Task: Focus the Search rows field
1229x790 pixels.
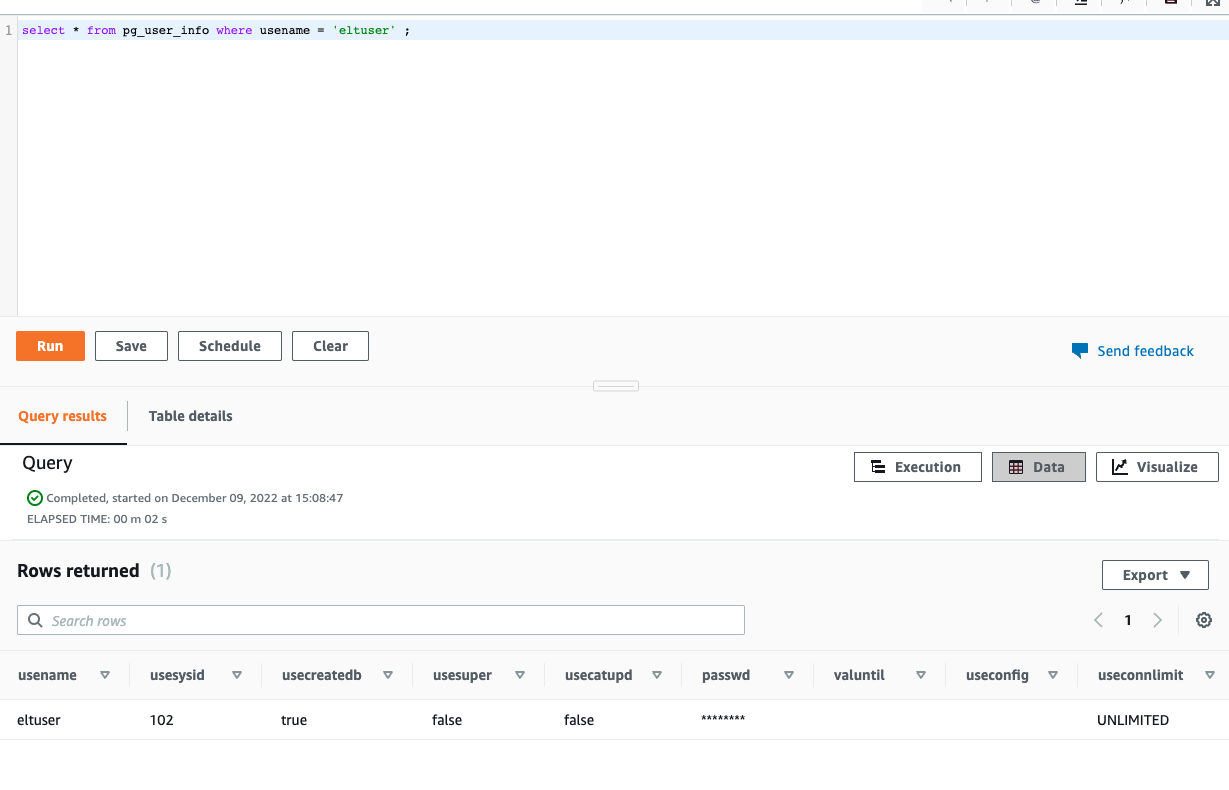Action: (381, 620)
